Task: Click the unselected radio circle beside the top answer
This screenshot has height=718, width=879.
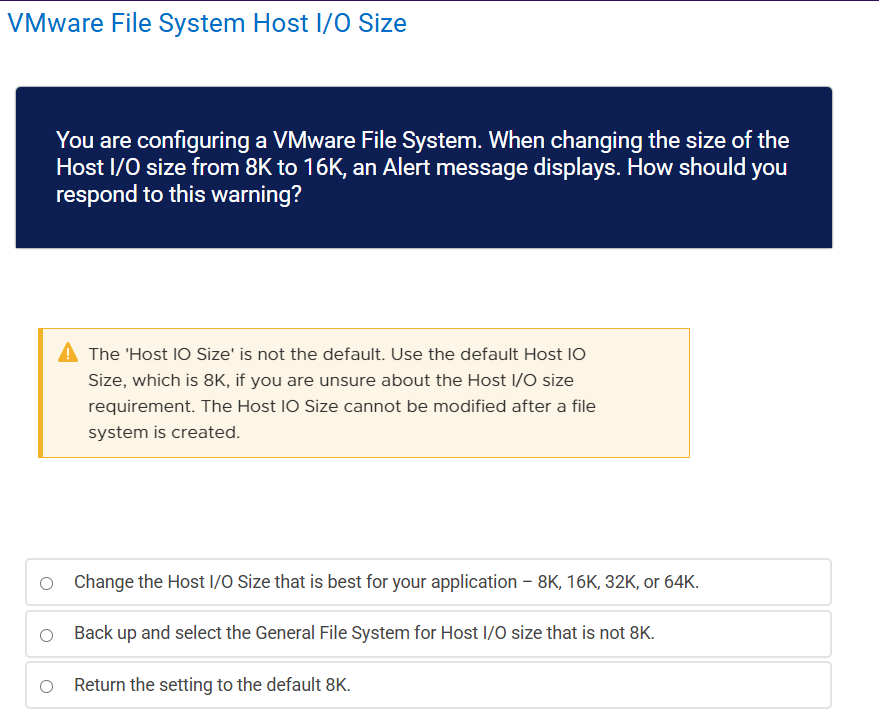Action: point(45,582)
